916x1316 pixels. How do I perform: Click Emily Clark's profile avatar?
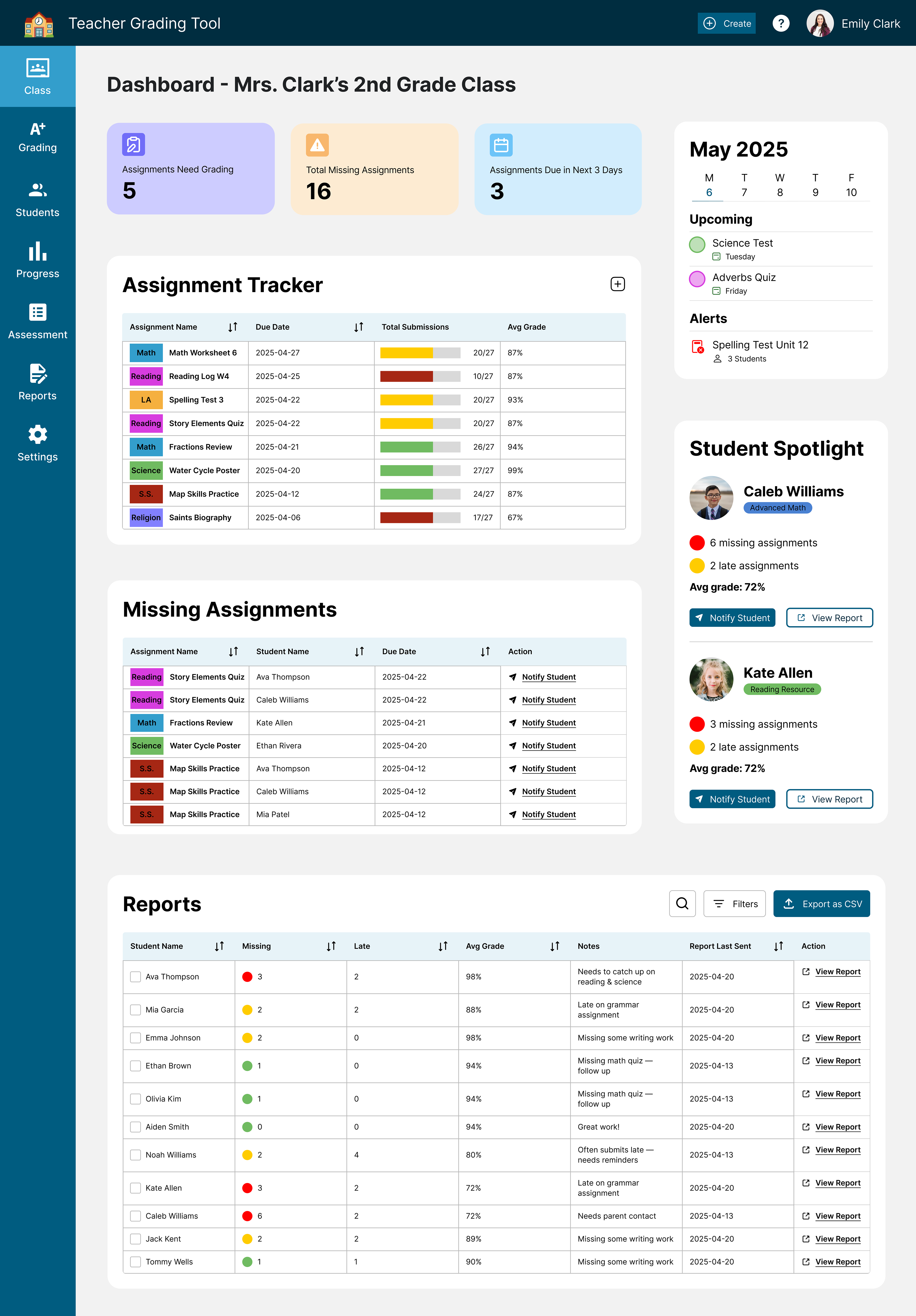820,23
